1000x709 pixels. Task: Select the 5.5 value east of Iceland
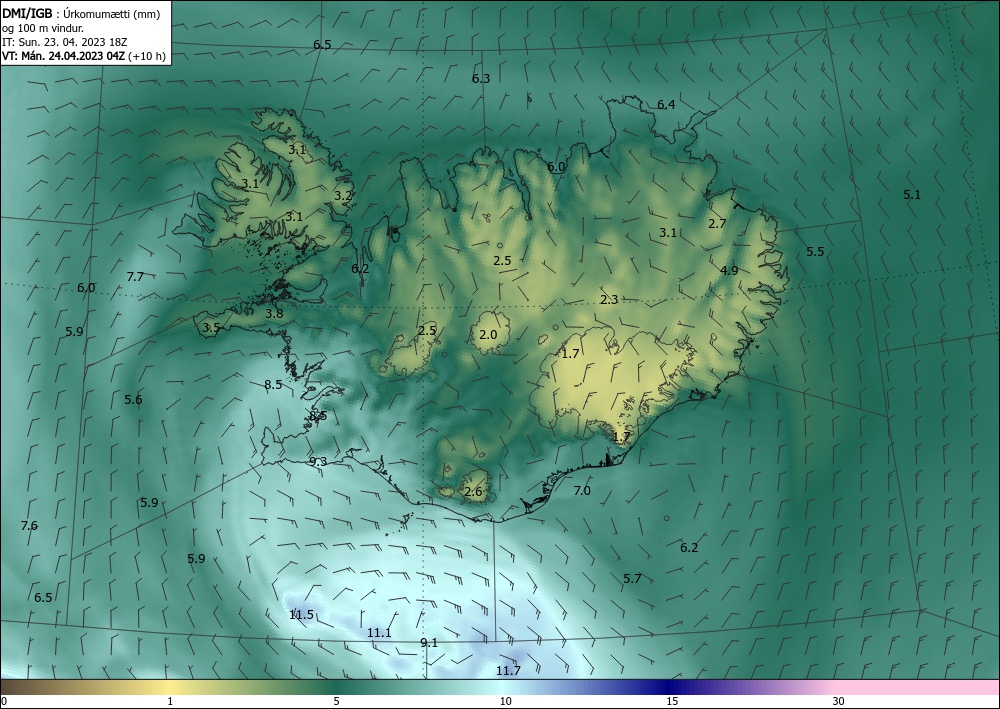click(815, 252)
